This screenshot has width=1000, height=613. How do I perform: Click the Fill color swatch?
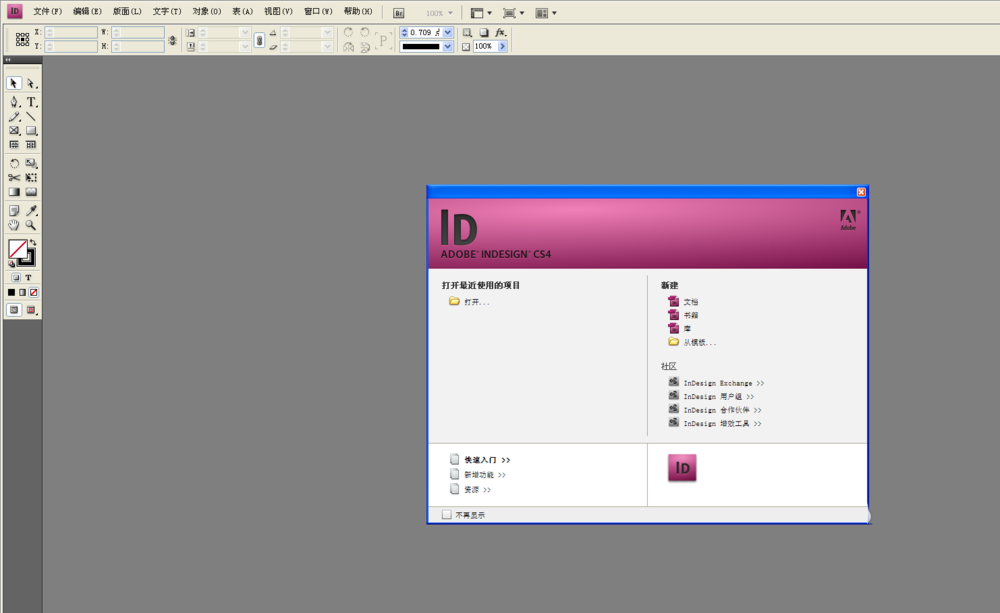(17, 249)
